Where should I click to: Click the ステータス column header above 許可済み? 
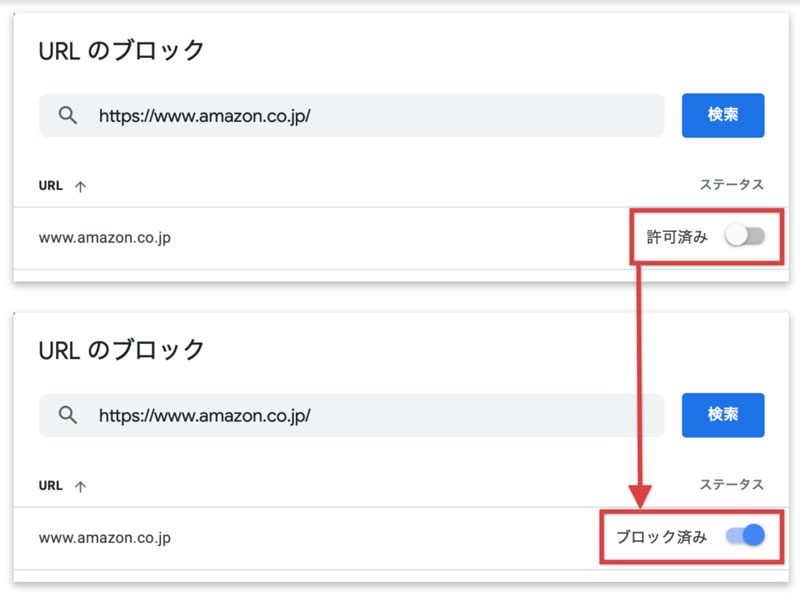[x=731, y=184]
